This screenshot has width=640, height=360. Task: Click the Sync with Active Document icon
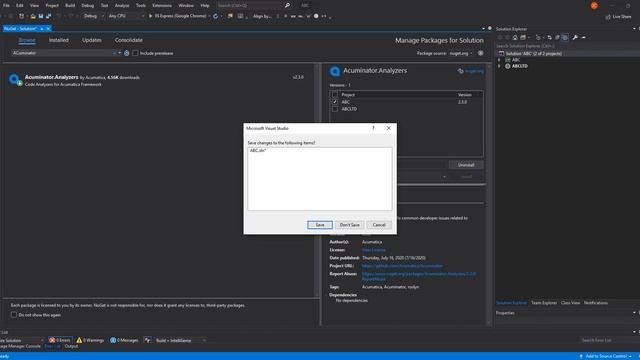[x=549, y=38]
